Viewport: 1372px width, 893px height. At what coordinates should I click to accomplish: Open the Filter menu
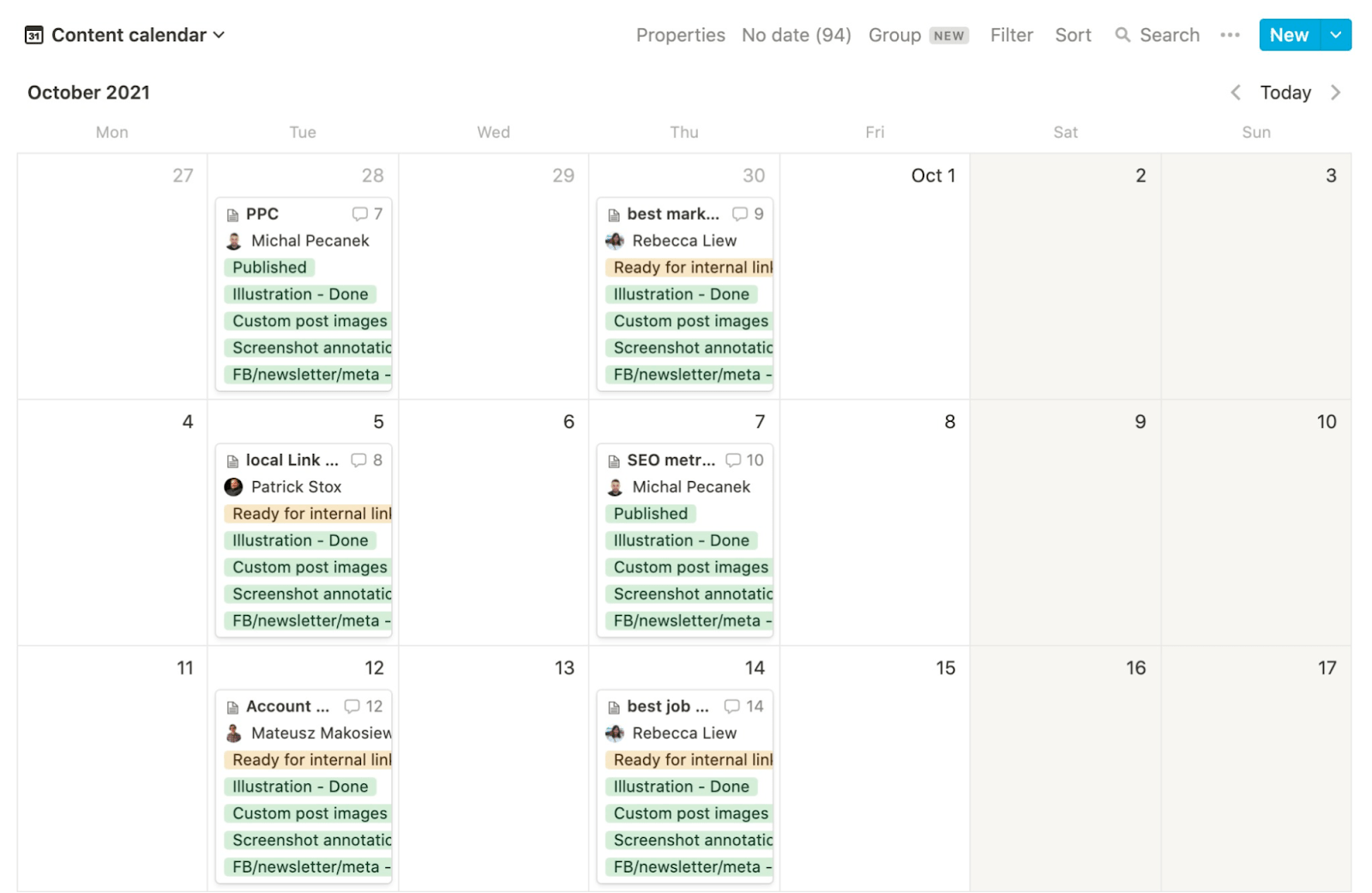coord(1011,35)
